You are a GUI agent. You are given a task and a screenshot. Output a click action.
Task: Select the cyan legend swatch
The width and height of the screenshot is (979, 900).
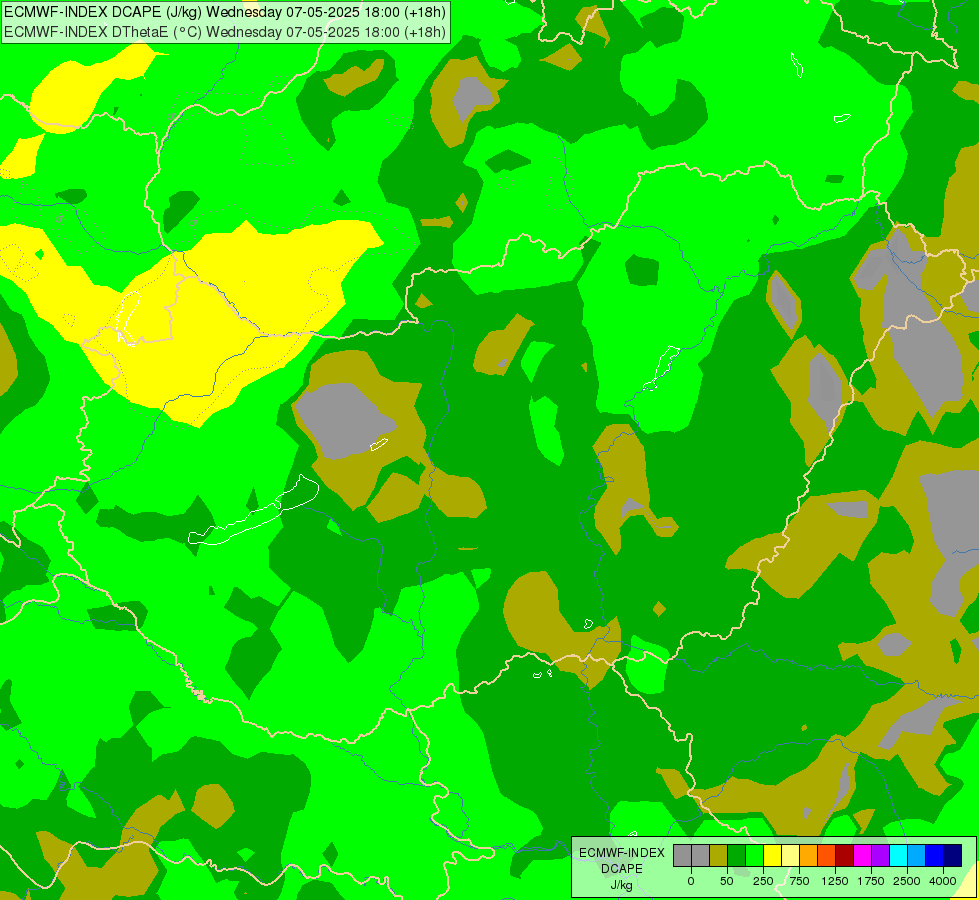[x=898, y=856]
